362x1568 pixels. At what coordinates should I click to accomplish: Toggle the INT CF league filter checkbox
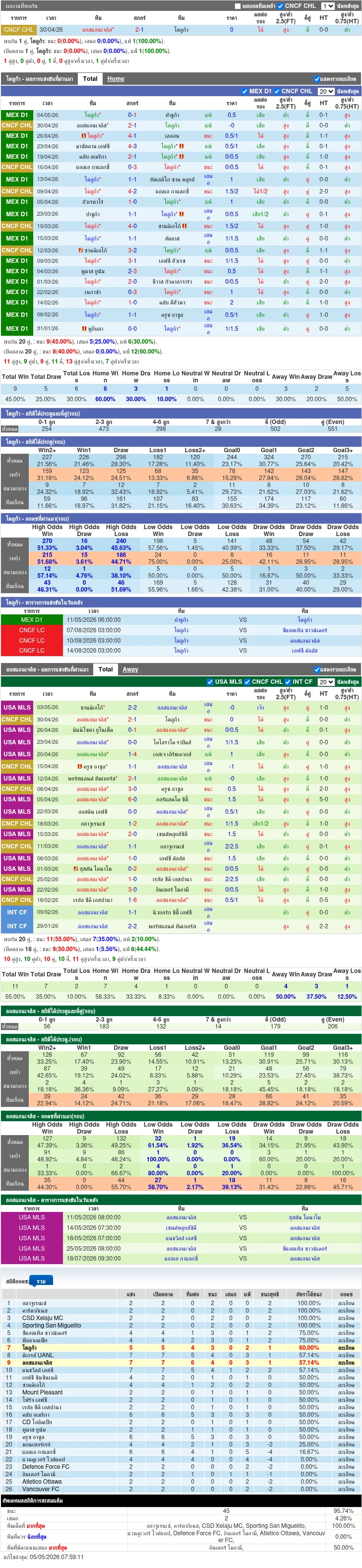tap(287, 682)
